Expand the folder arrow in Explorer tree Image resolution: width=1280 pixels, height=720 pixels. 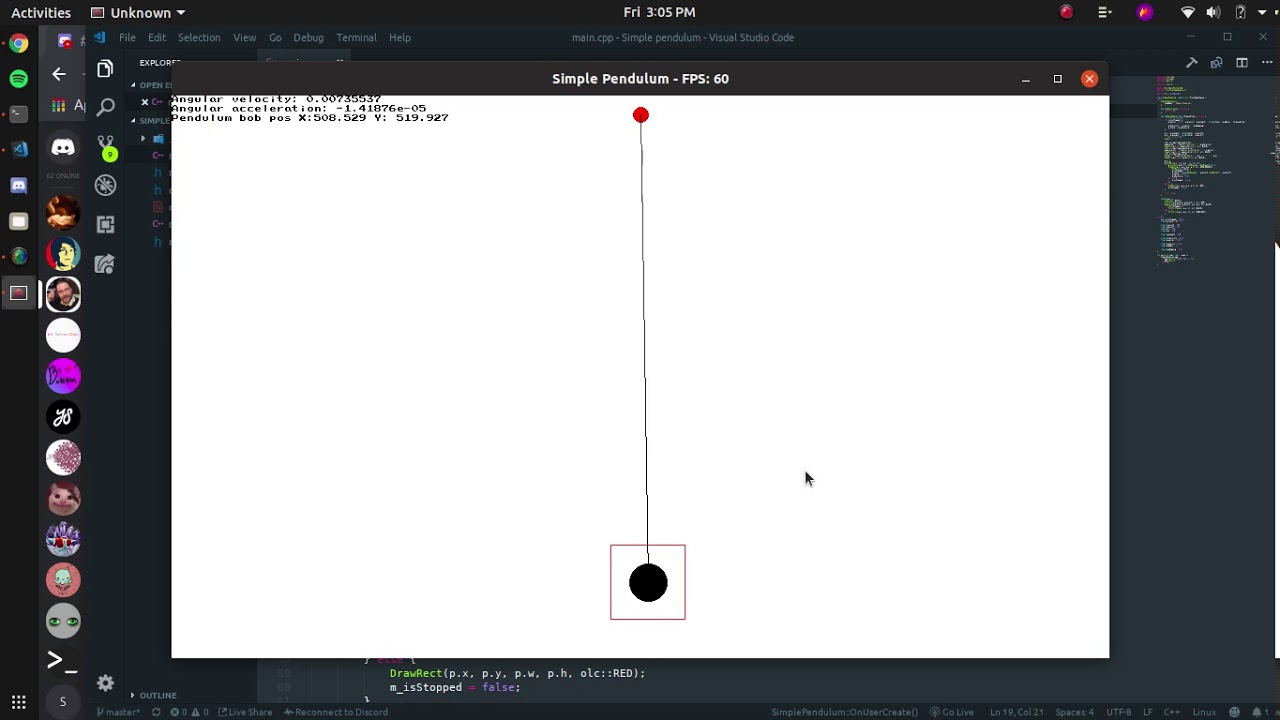[143, 138]
